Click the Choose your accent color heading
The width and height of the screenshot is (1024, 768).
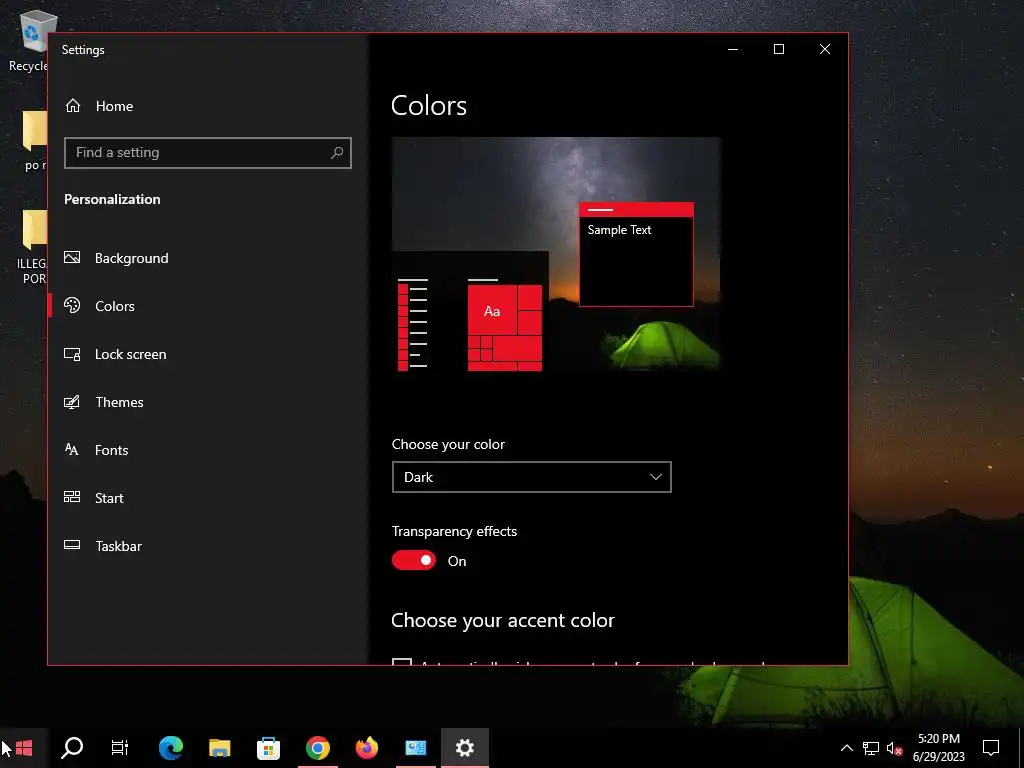coord(503,620)
